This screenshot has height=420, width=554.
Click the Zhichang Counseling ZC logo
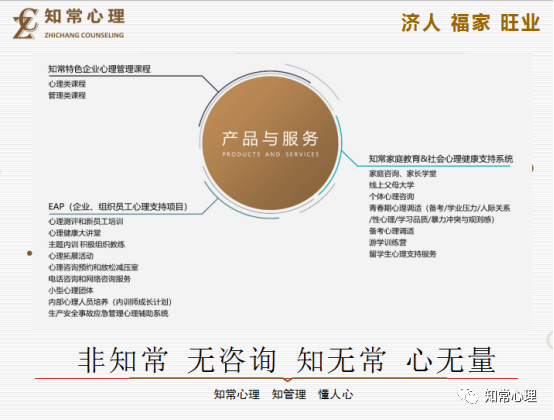(25, 24)
